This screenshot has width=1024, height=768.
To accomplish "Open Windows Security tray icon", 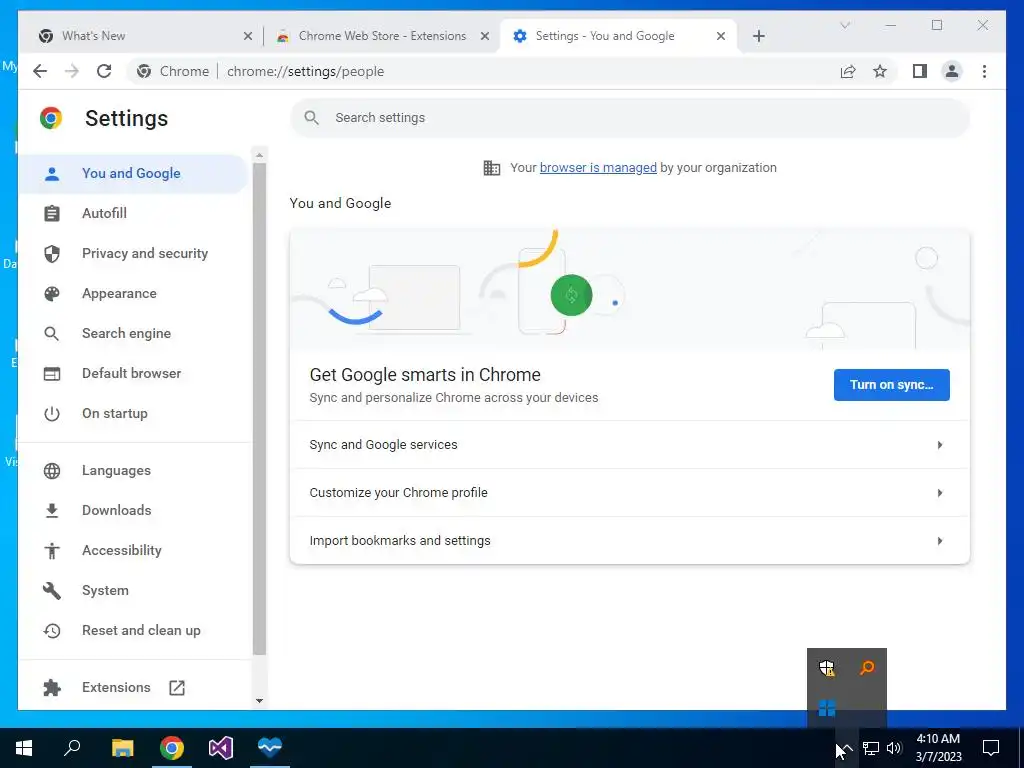I will coord(827,667).
